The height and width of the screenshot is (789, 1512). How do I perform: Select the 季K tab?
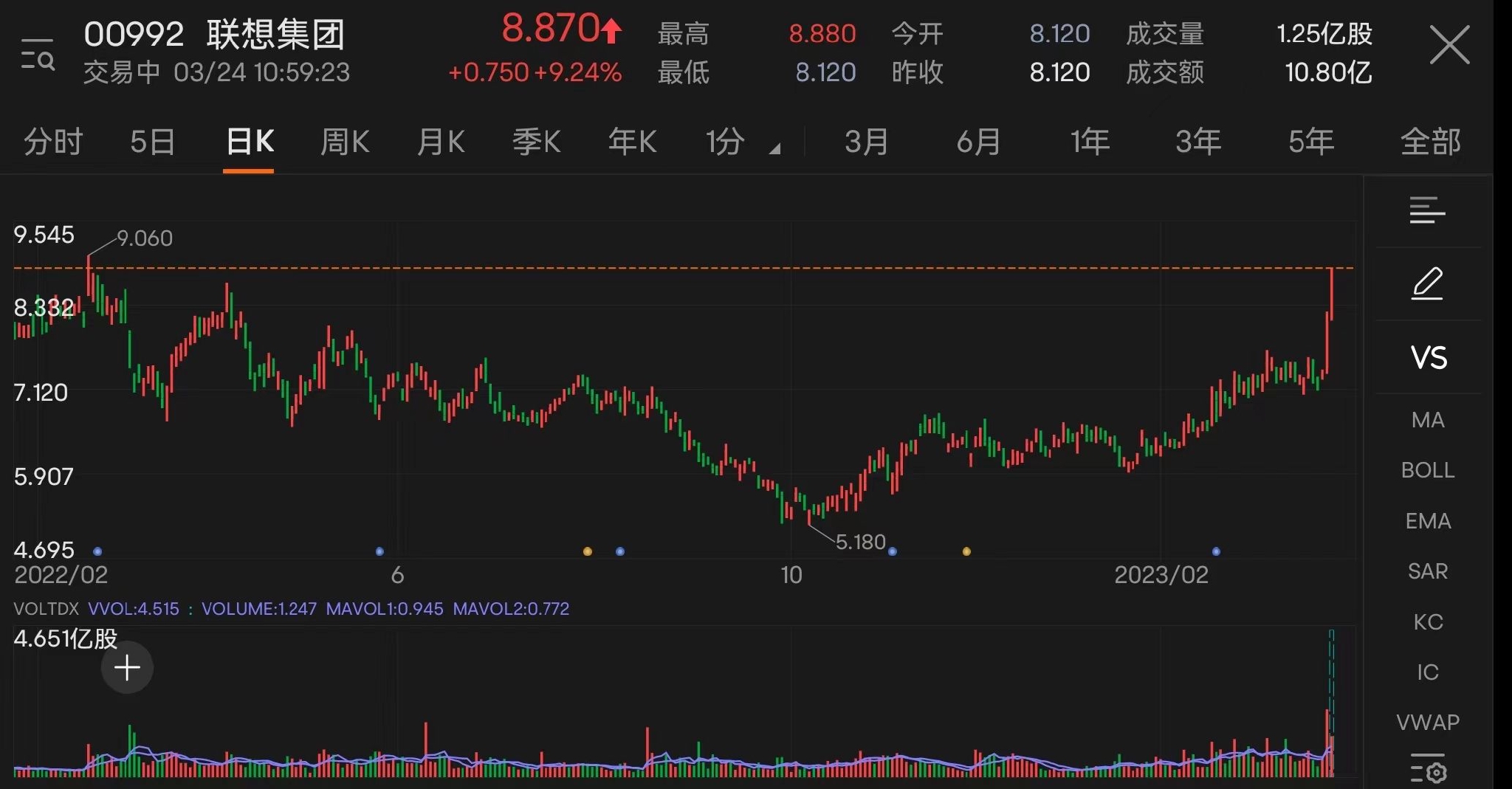(x=537, y=141)
